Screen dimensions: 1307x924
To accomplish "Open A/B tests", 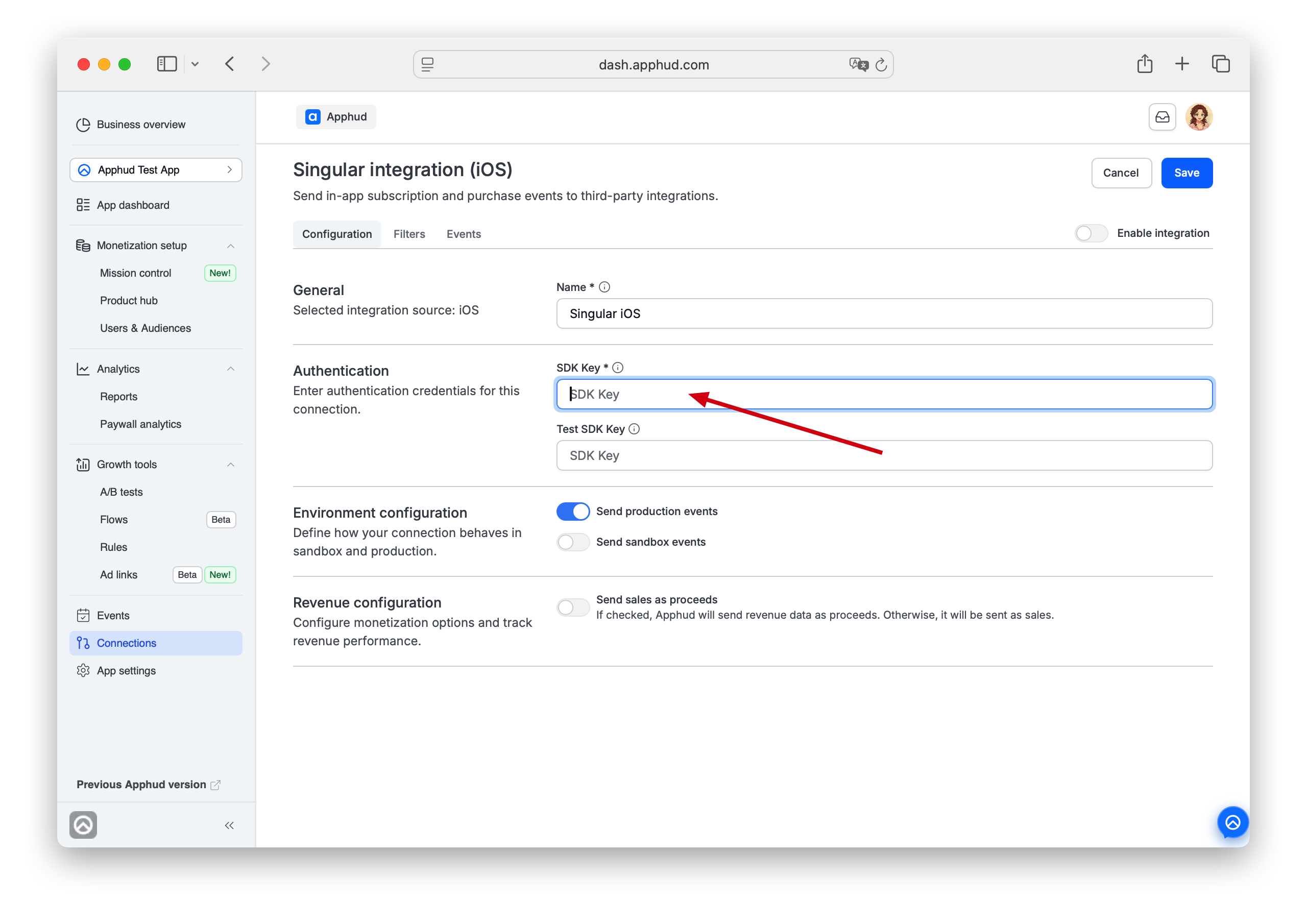I will (121, 492).
